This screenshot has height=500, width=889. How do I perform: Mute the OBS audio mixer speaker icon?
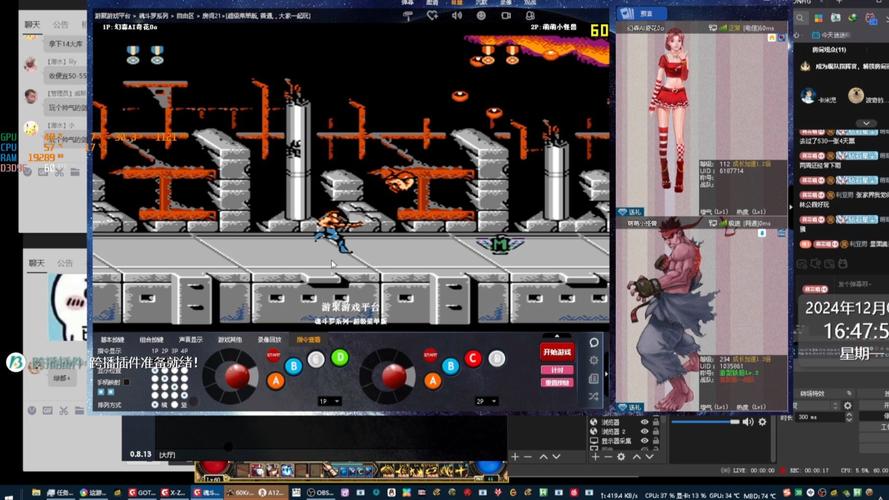748,422
